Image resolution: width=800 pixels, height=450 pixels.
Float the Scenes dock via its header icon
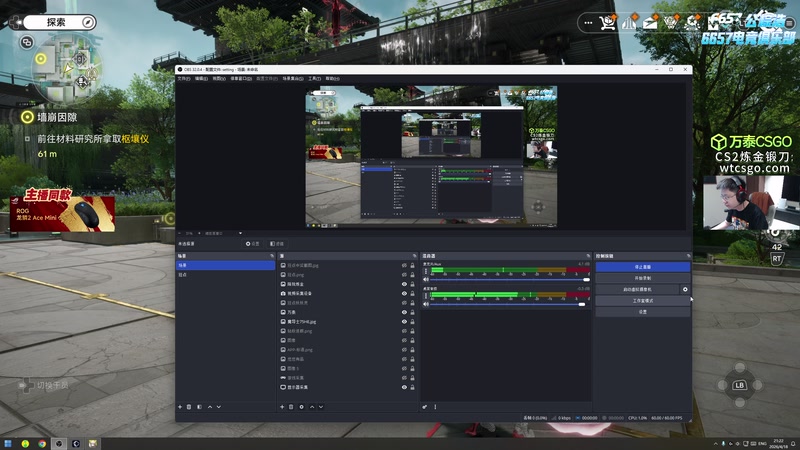[x=272, y=256]
